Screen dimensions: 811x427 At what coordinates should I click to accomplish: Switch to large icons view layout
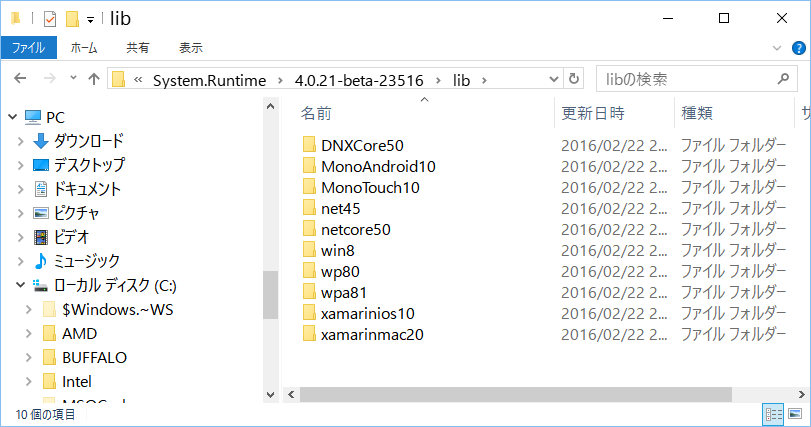point(795,415)
